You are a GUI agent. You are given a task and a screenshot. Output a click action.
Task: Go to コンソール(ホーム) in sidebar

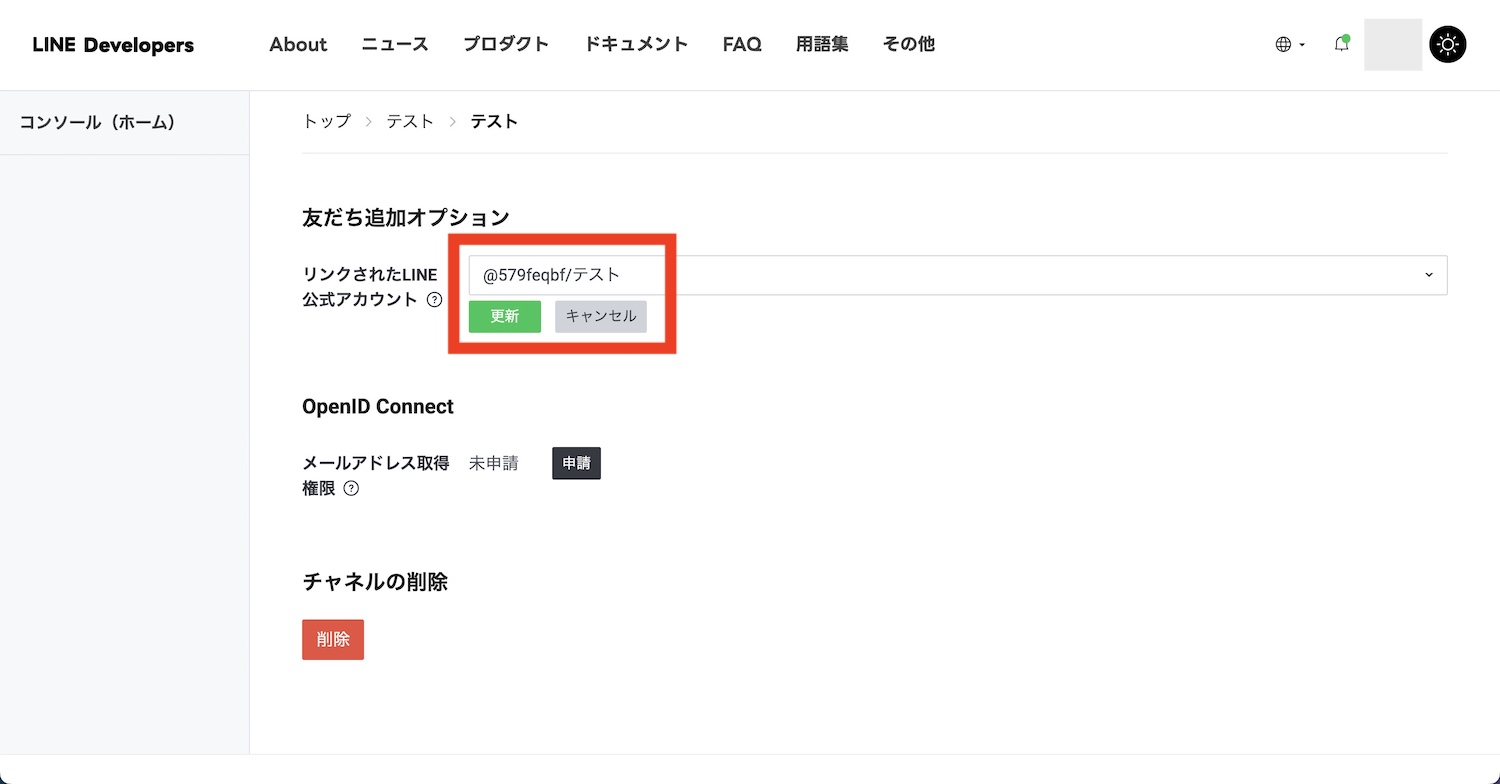[x=98, y=122]
